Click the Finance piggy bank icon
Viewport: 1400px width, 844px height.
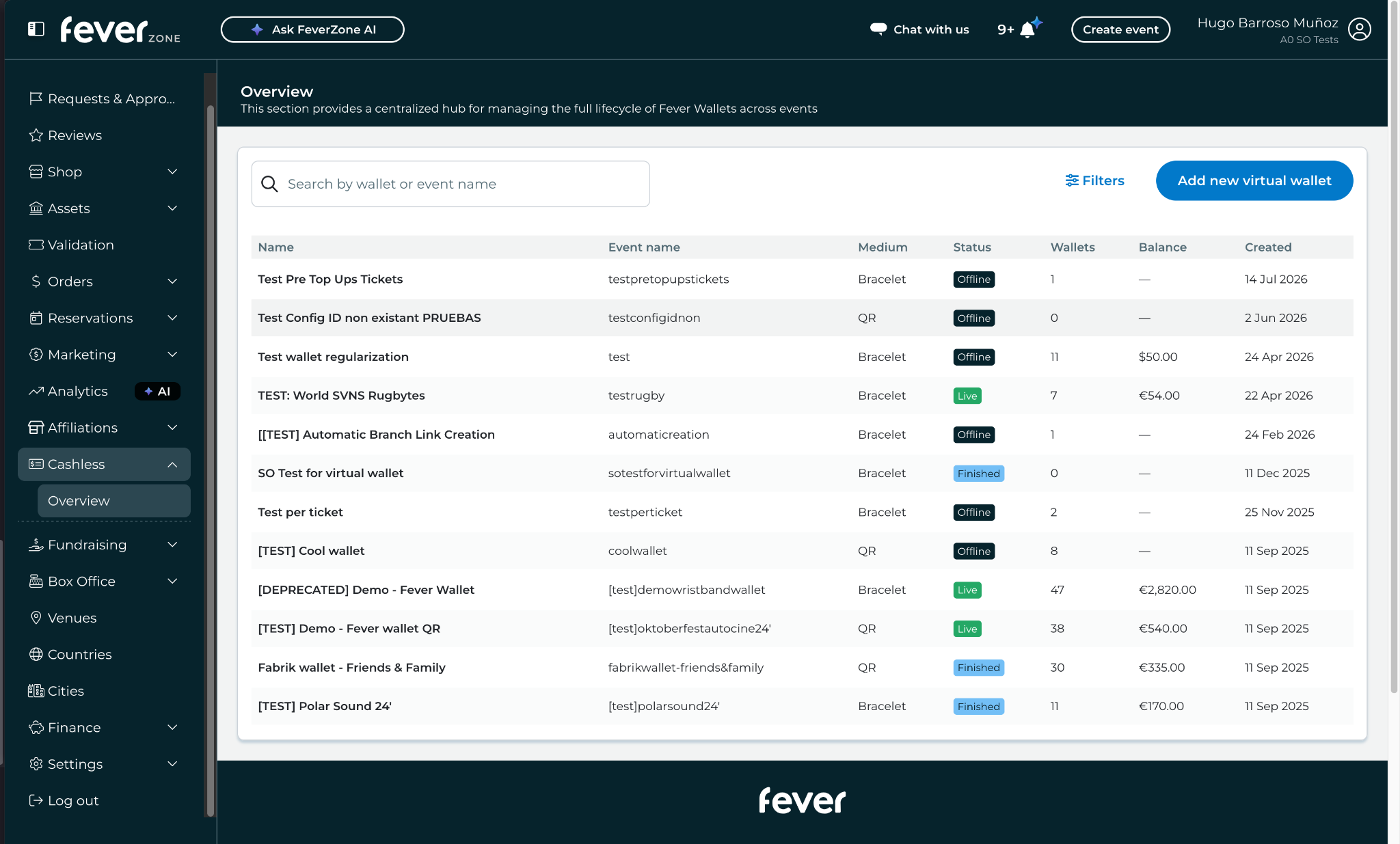tap(36, 728)
